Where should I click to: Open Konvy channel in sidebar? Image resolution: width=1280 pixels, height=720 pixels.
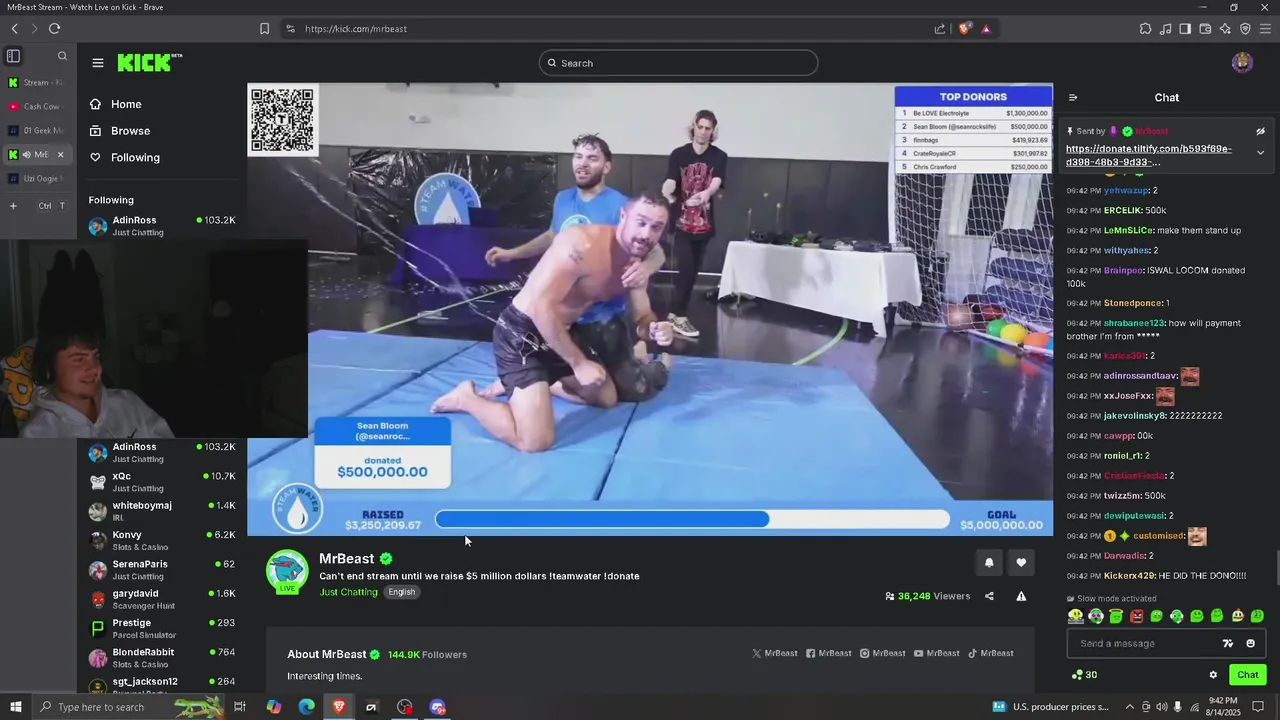[x=162, y=540]
